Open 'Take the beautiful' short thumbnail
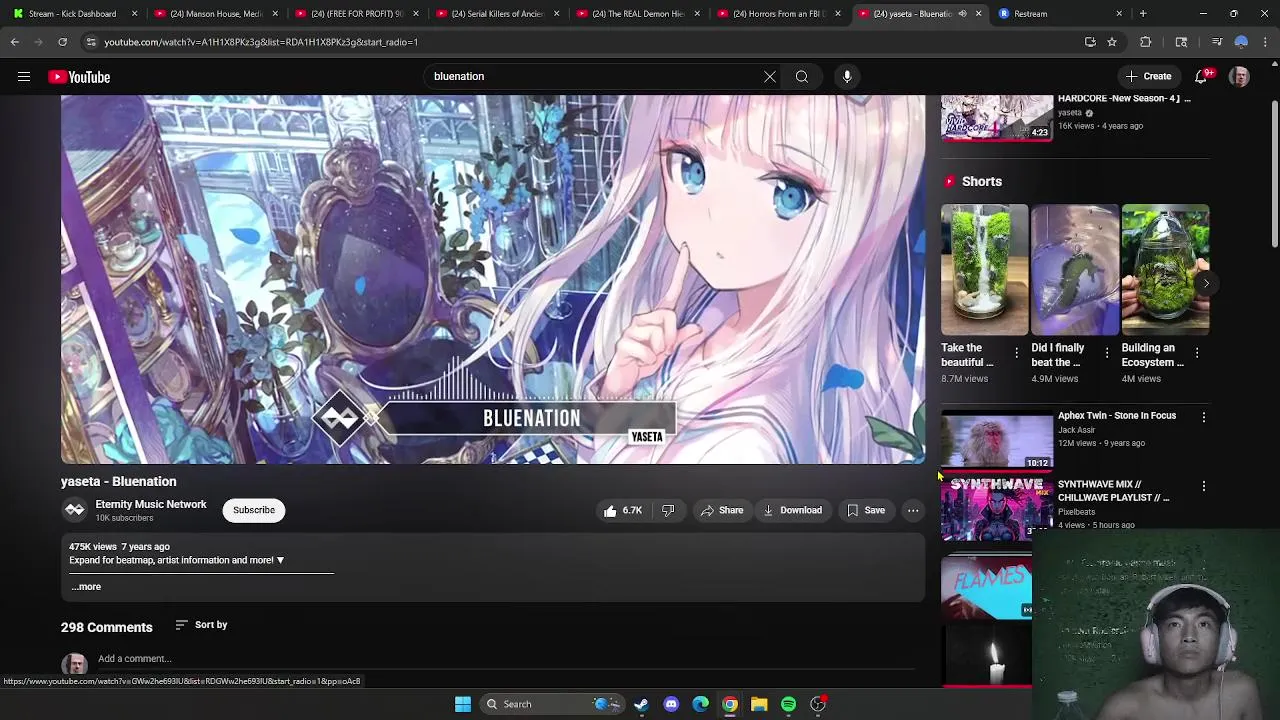 [x=984, y=270]
